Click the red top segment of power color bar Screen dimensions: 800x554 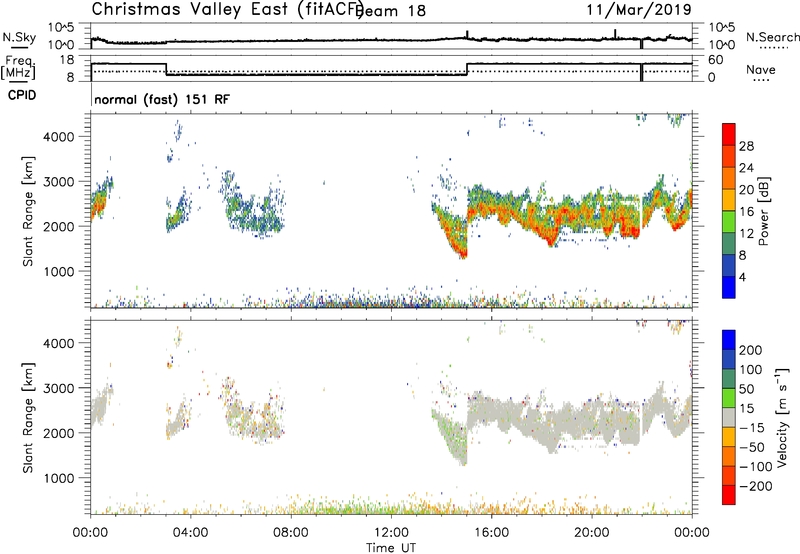click(x=729, y=134)
